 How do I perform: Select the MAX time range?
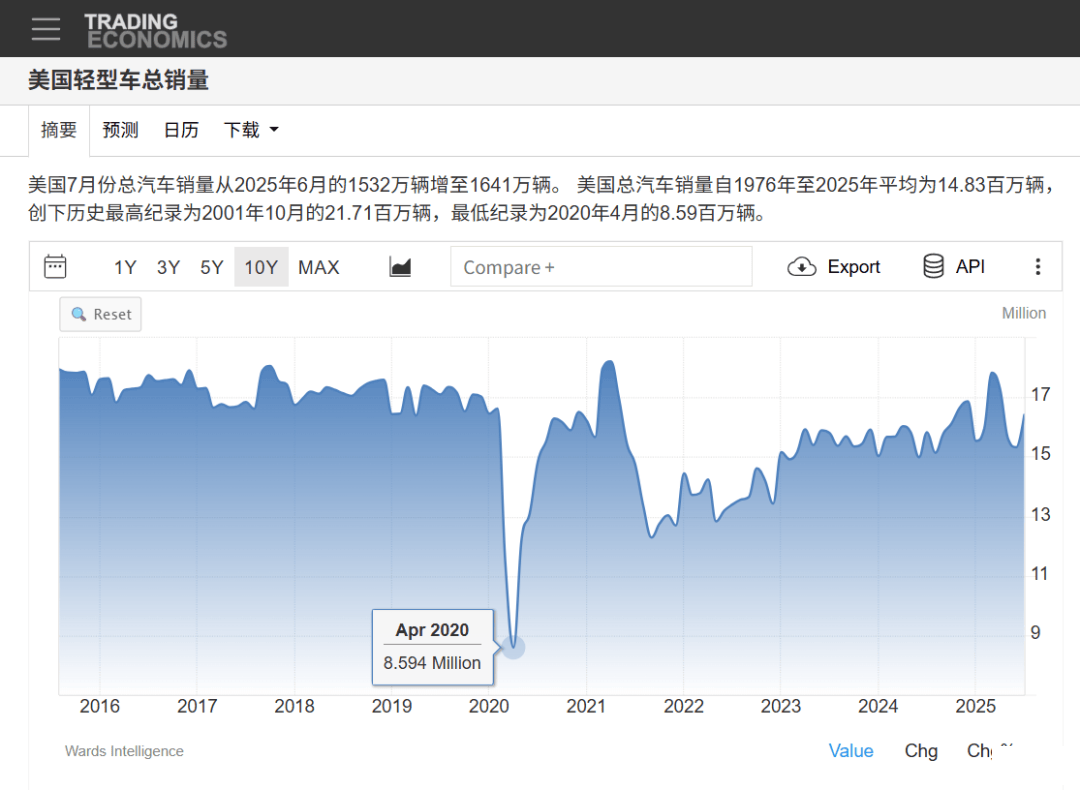(319, 267)
